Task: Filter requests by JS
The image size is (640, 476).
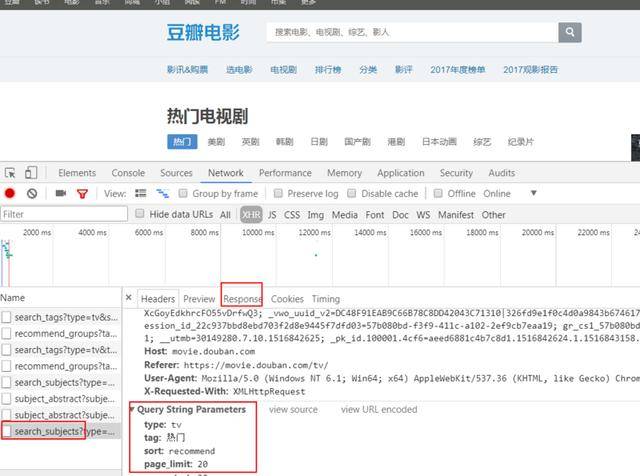Action: pyautogui.click(x=272, y=215)
